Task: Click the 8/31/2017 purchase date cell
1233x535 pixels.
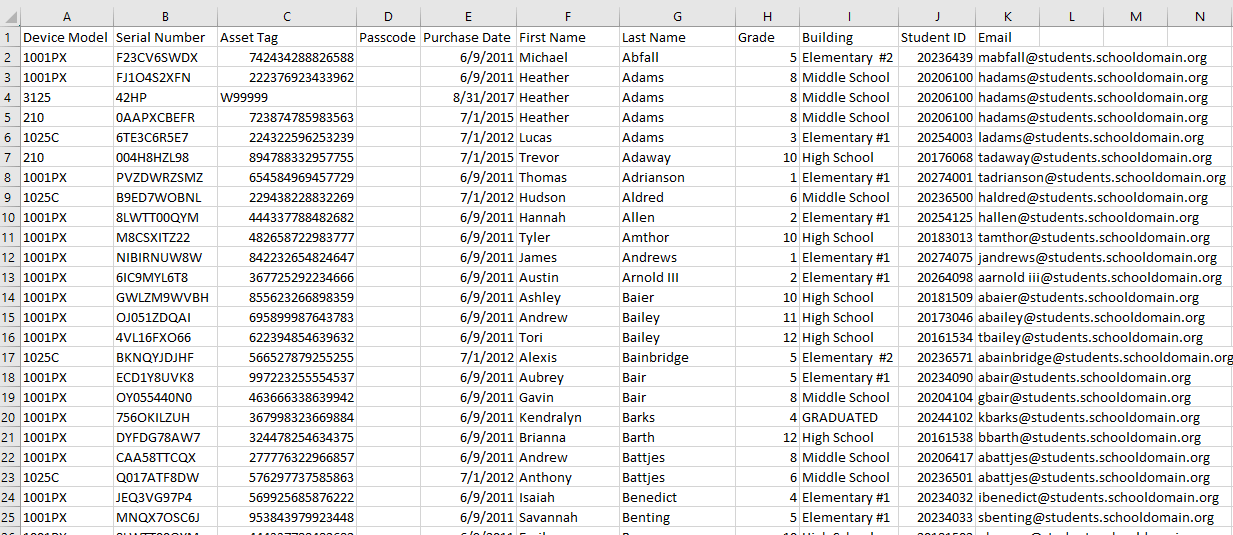Action: (x=467, y=97)
